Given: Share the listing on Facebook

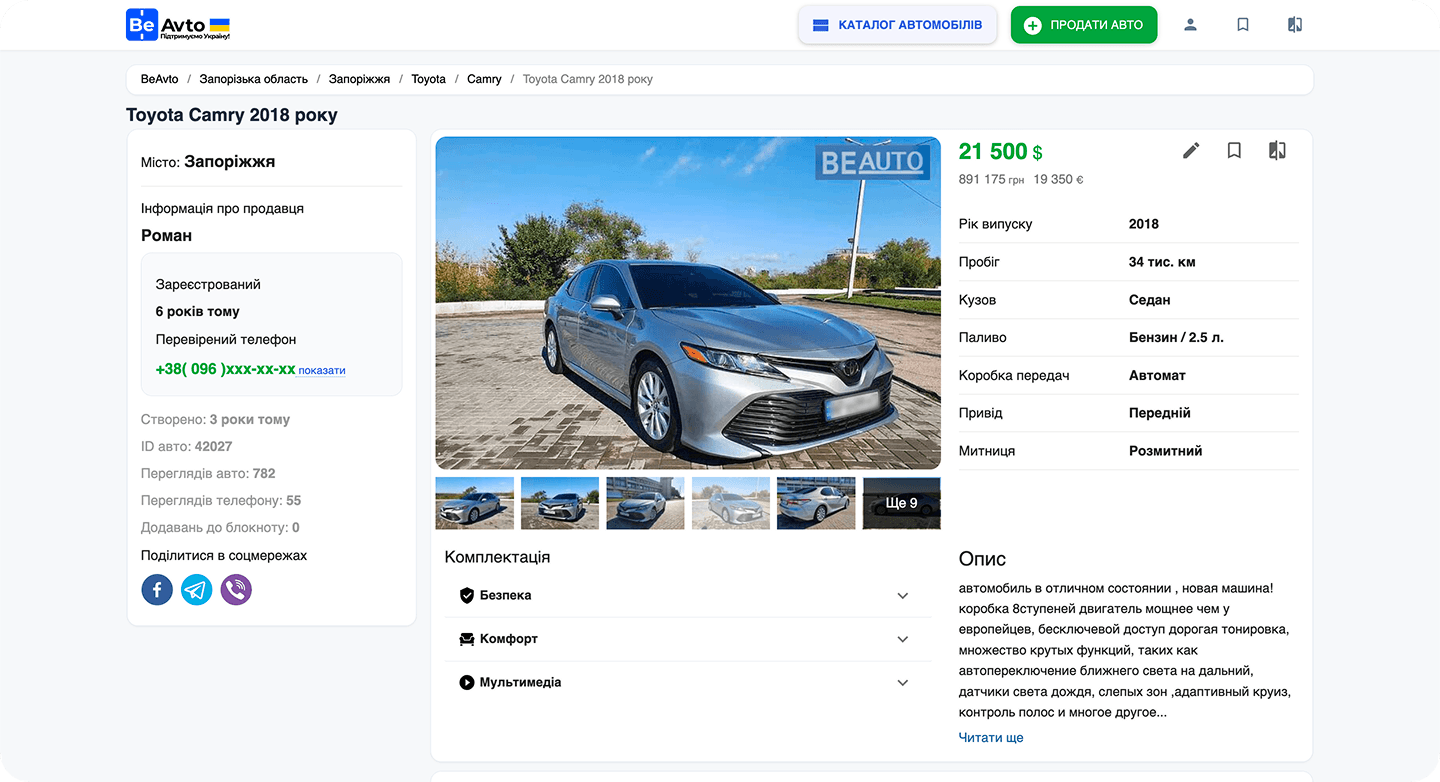Looking at the screenshot, I should pyautogui.click(x=157, y=590).
